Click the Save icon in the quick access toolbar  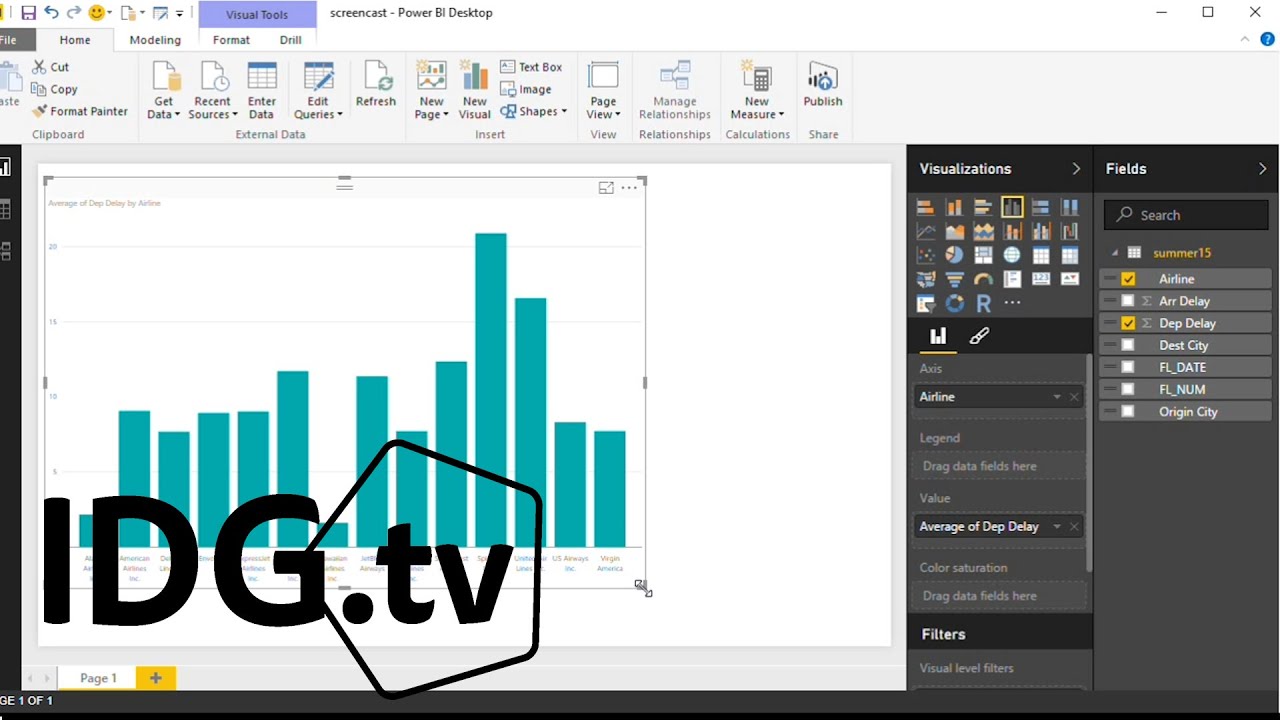point(28,13)
